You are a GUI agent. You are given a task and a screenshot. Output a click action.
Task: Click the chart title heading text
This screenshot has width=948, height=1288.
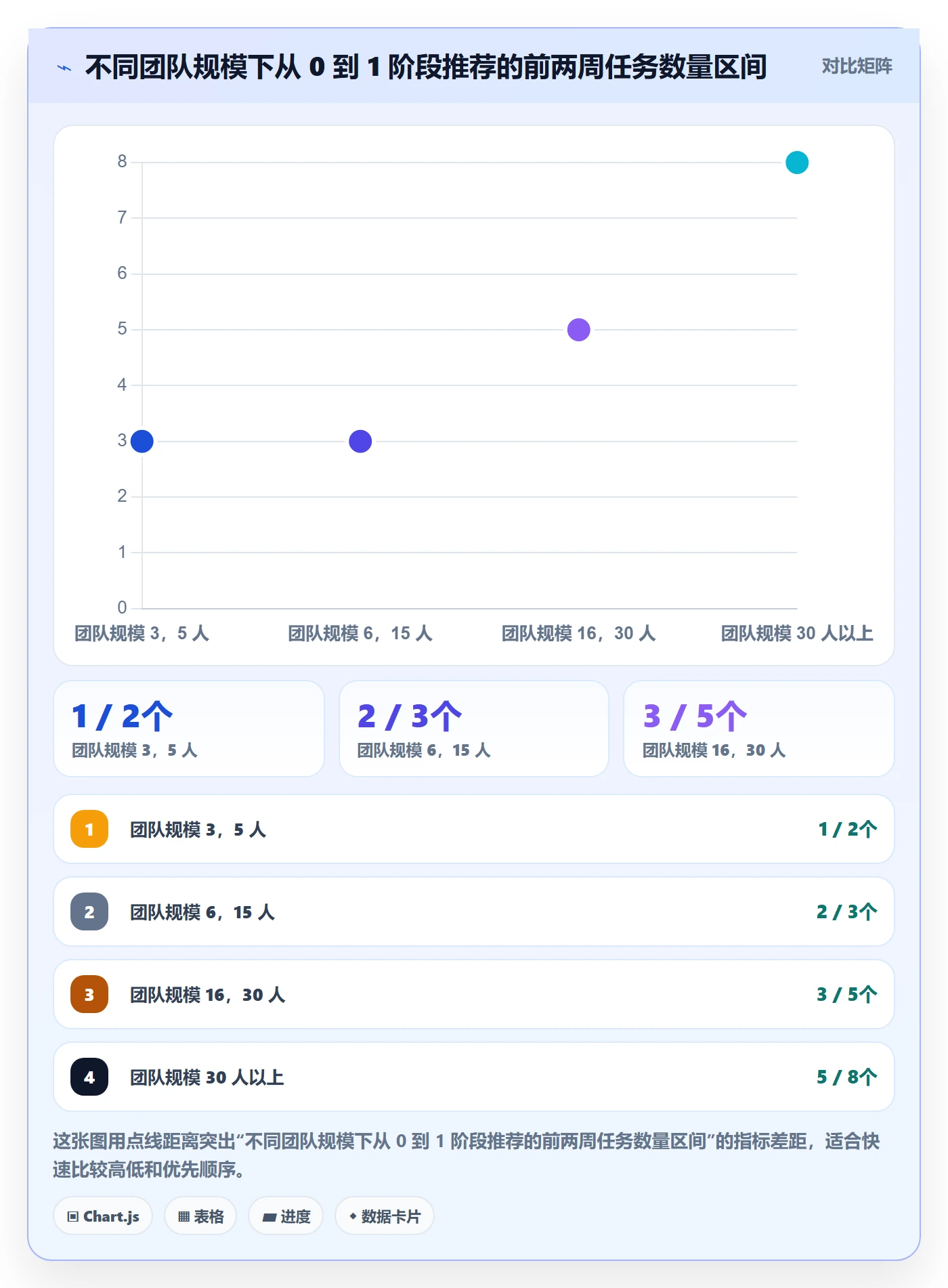[x=426, y=67]
